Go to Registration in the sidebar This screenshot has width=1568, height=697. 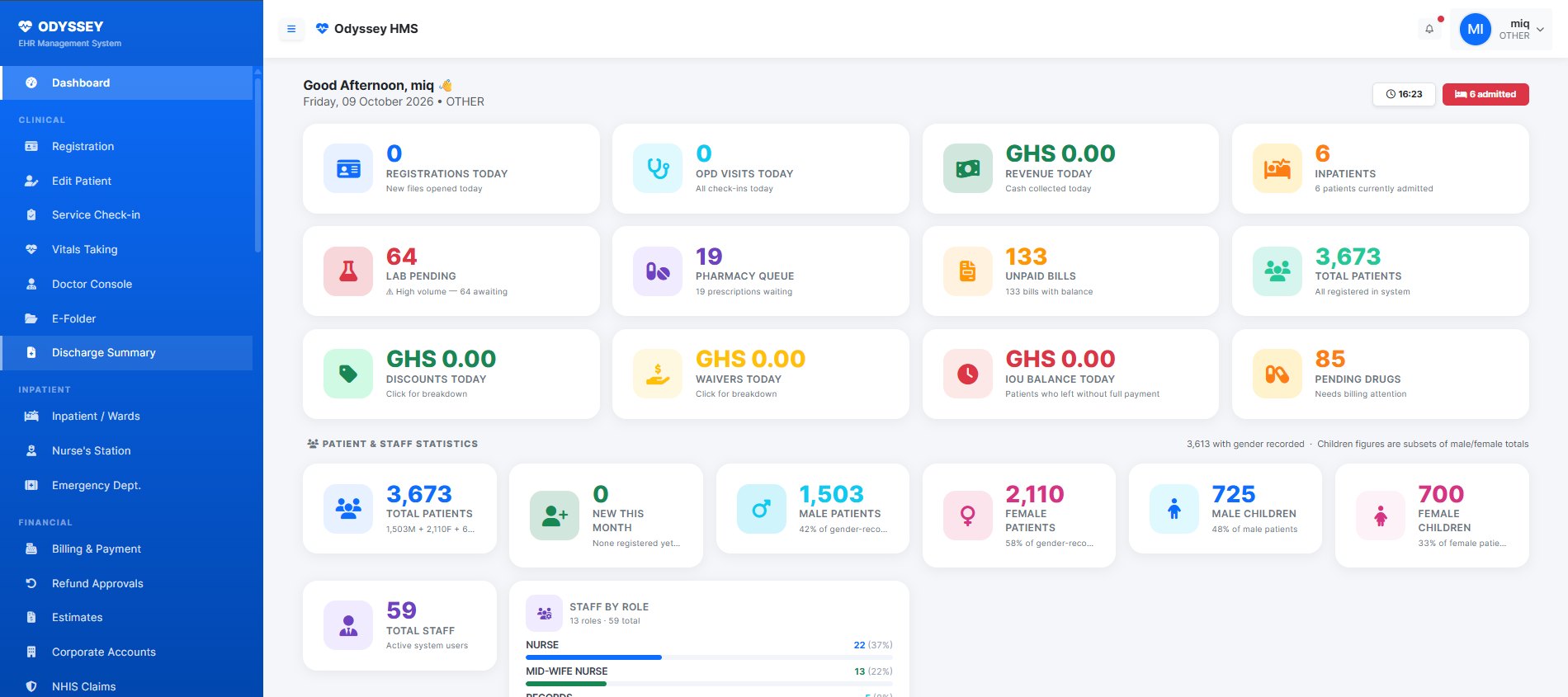coord(126,146)
